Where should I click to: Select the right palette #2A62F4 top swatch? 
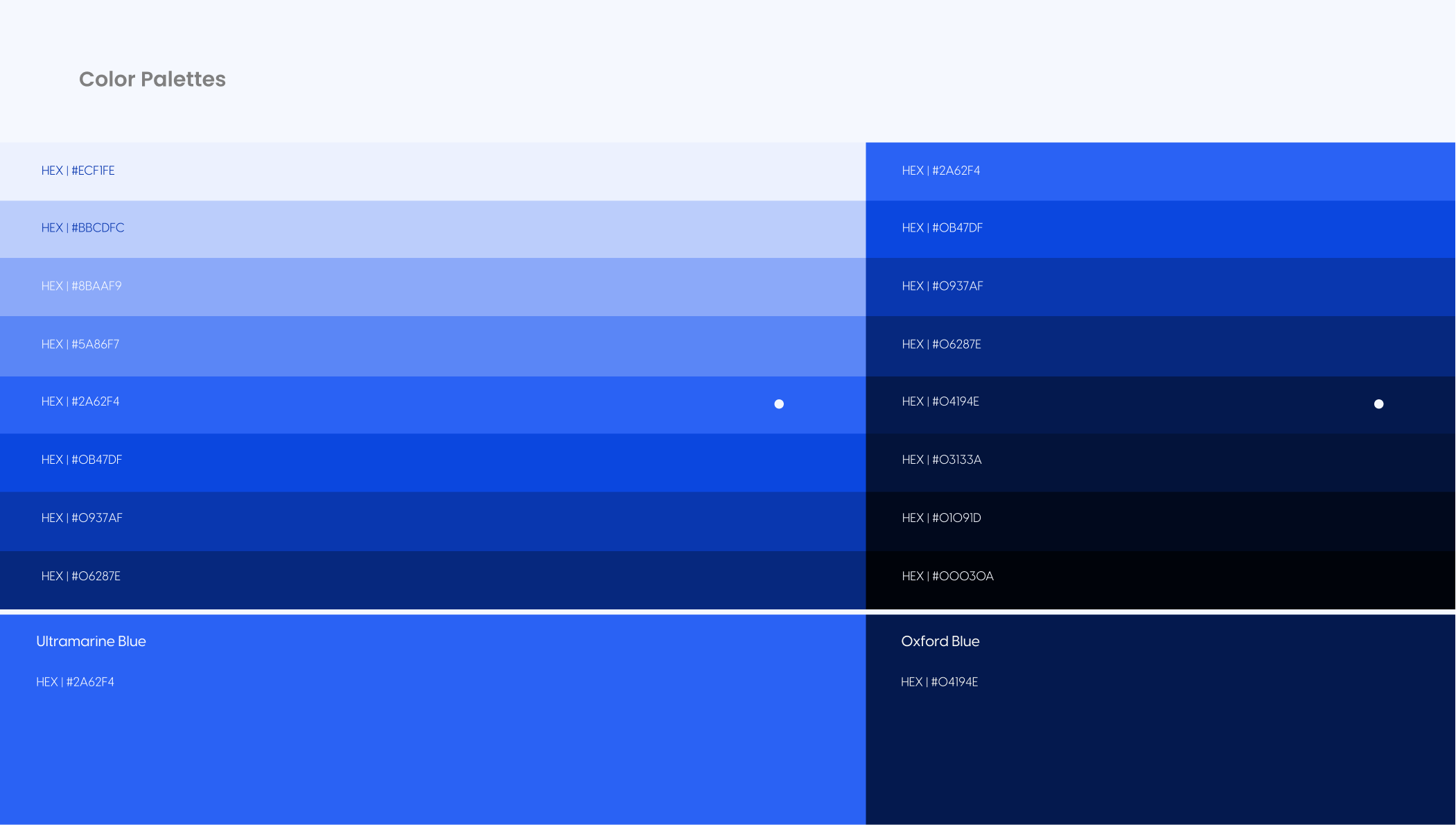940,171
